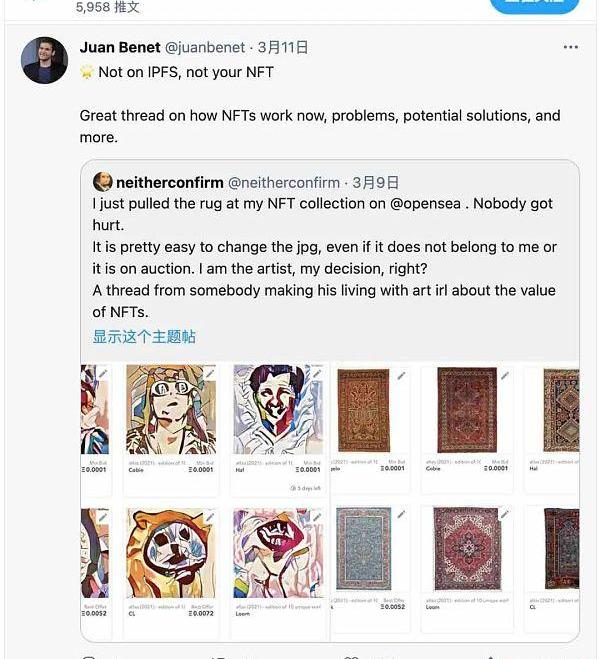
Task: Open the Cobie rug NFT image
Action: pyautogui.click(x=466, y=410)
